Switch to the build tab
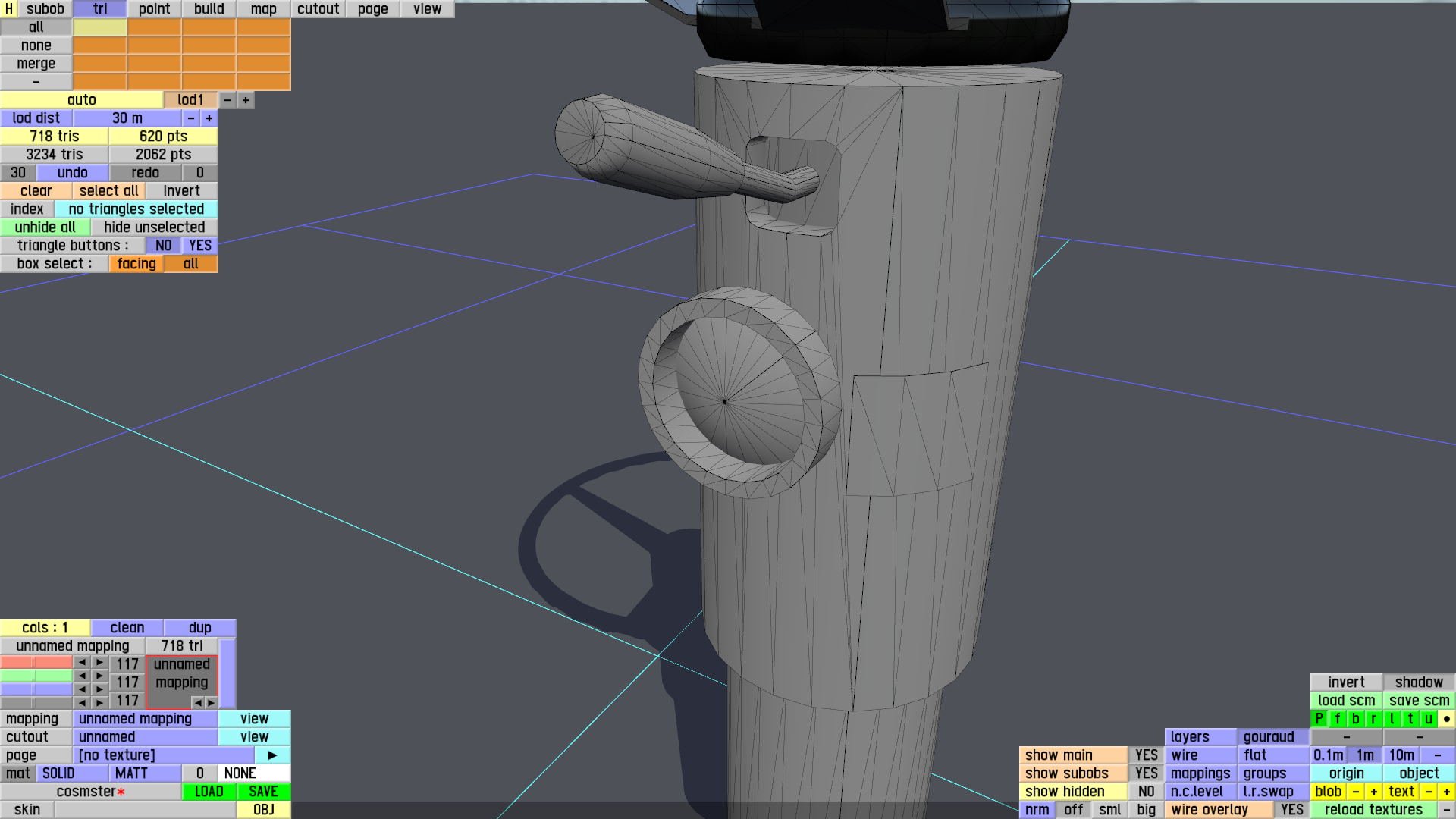Viewport: 1456px width, 819px height. click(209, 9)
